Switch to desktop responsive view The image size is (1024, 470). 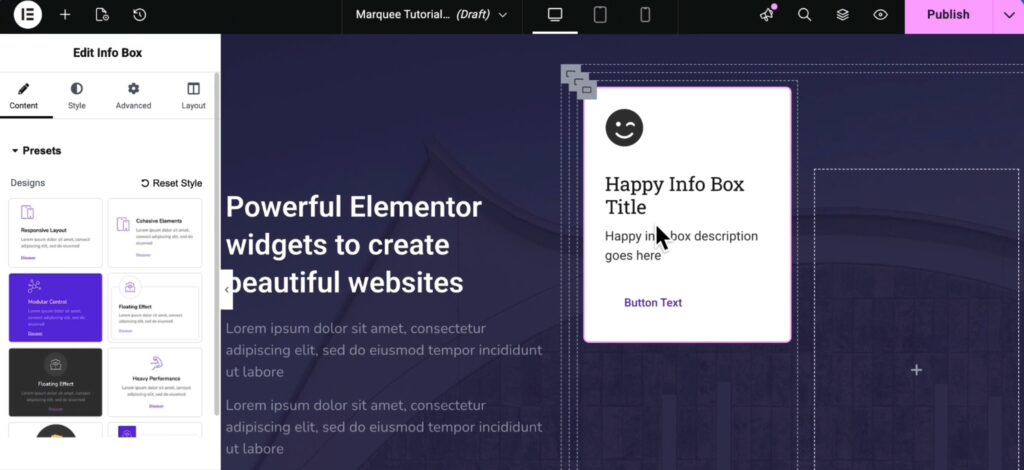[x=555, y=15]
